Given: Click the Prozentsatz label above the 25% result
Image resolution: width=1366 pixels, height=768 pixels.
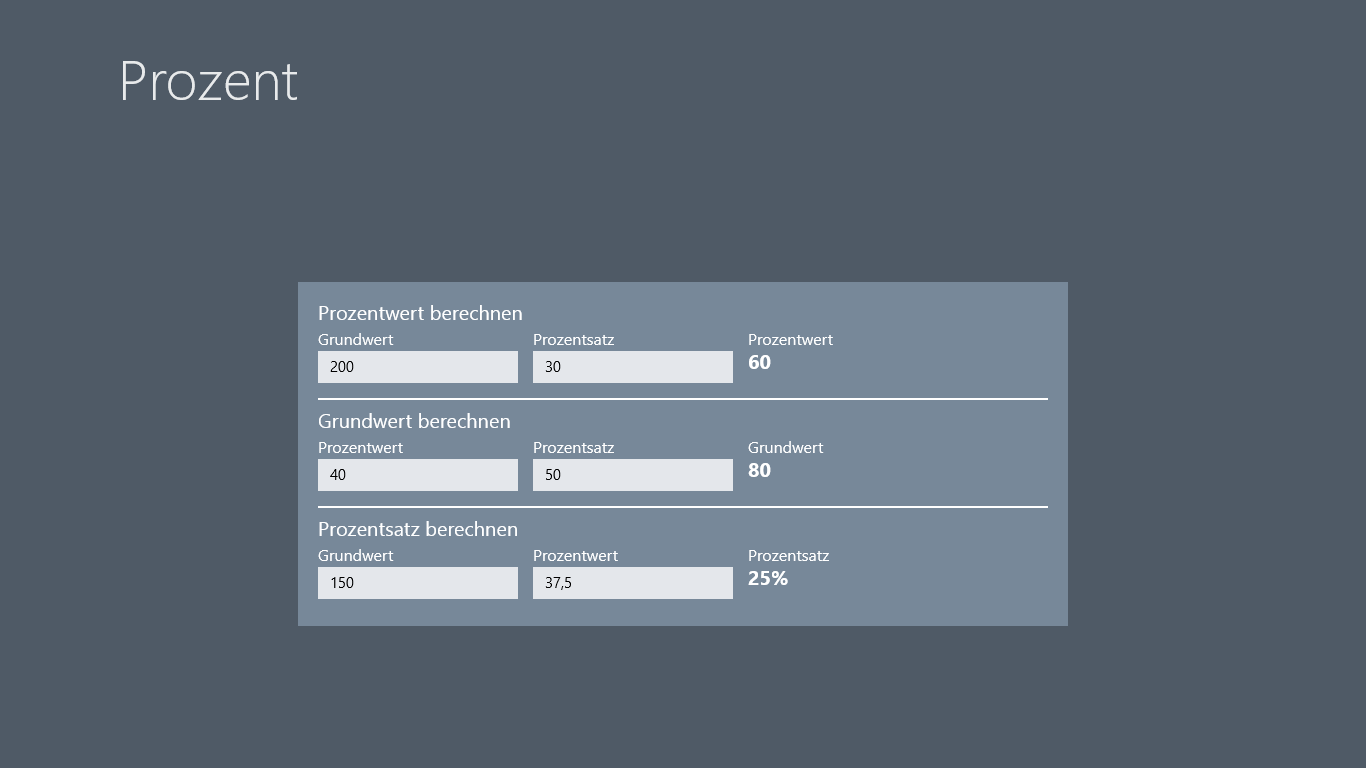Looking at the screenshot, I should coord(788,556).
